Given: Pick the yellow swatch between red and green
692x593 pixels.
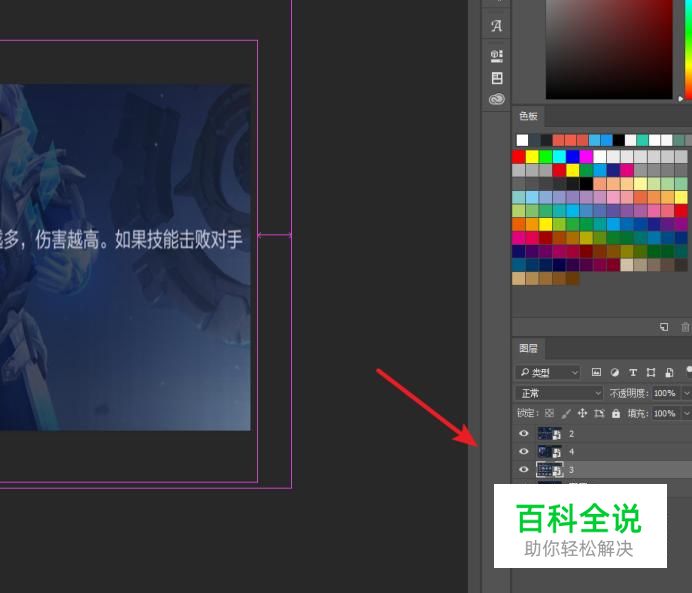Looking at the screenshot, I should 532,157.
